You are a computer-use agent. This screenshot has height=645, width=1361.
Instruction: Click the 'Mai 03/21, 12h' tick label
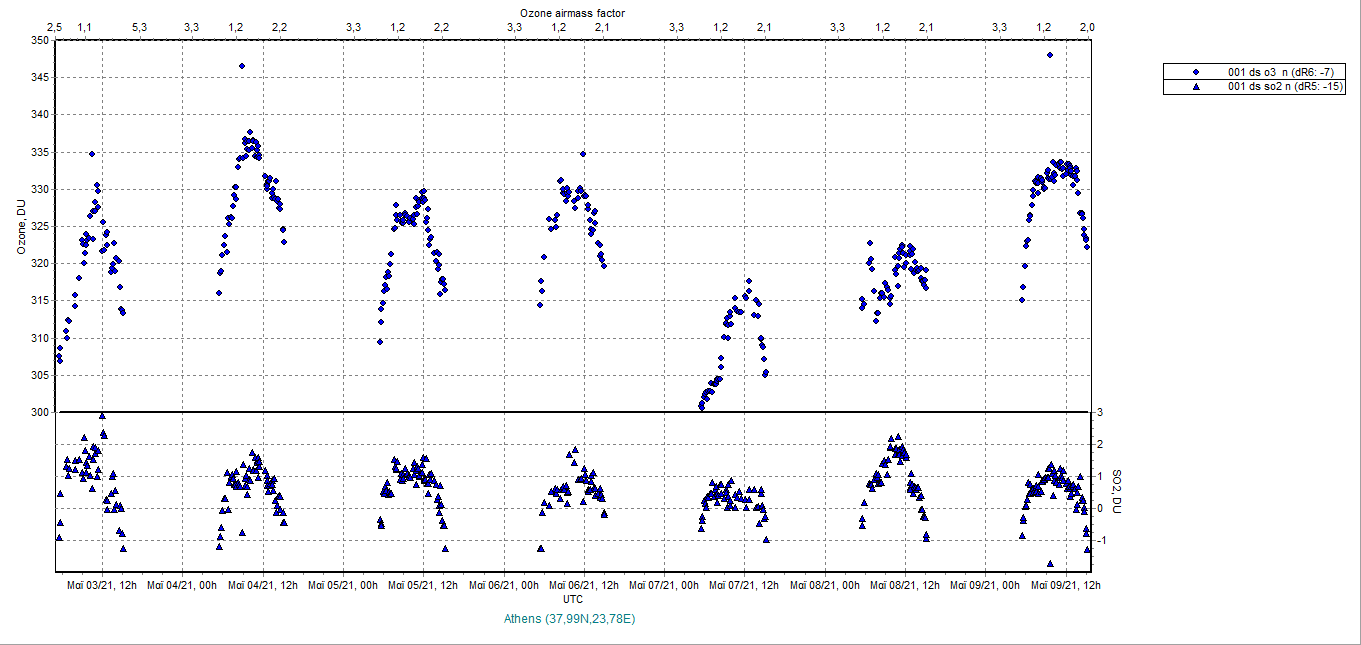pos(101,585)
